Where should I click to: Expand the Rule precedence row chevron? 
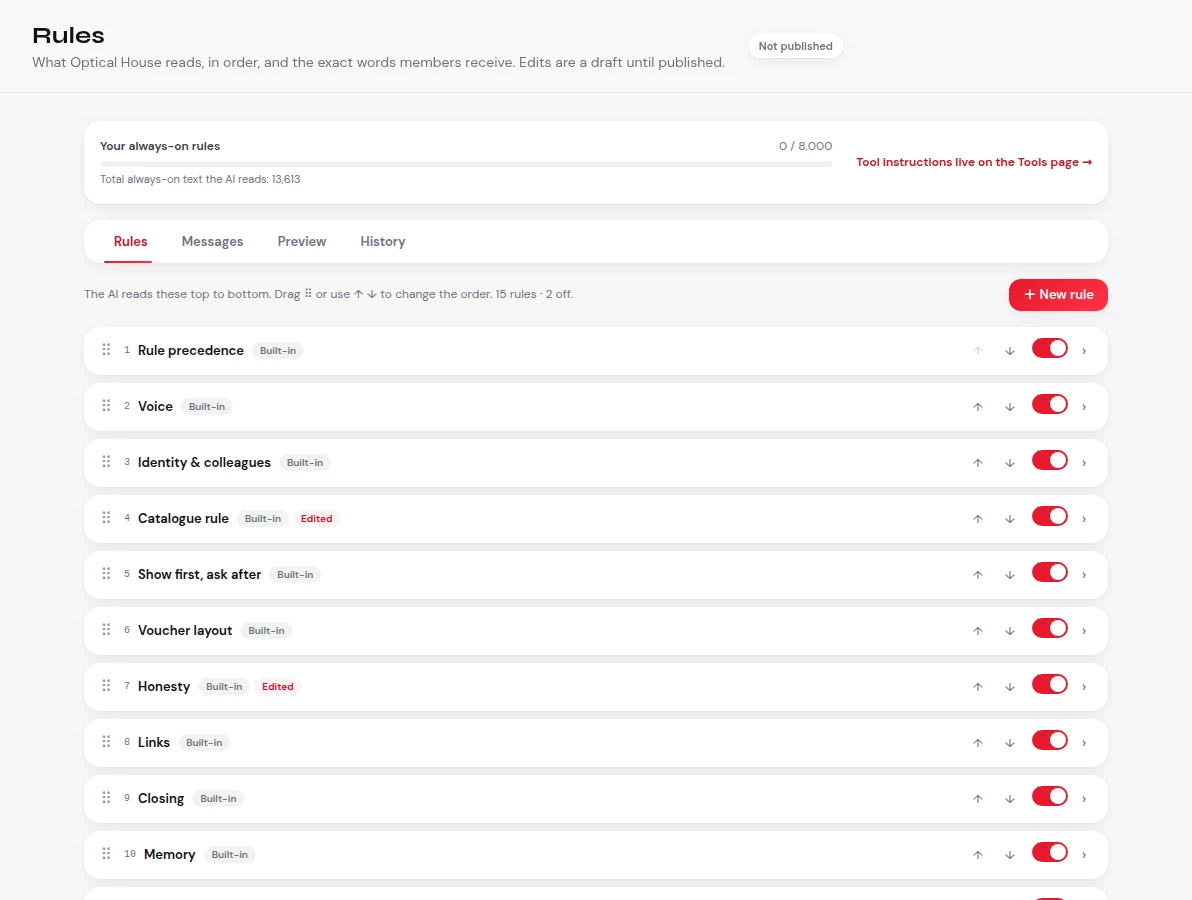[x=1084, y=350]
